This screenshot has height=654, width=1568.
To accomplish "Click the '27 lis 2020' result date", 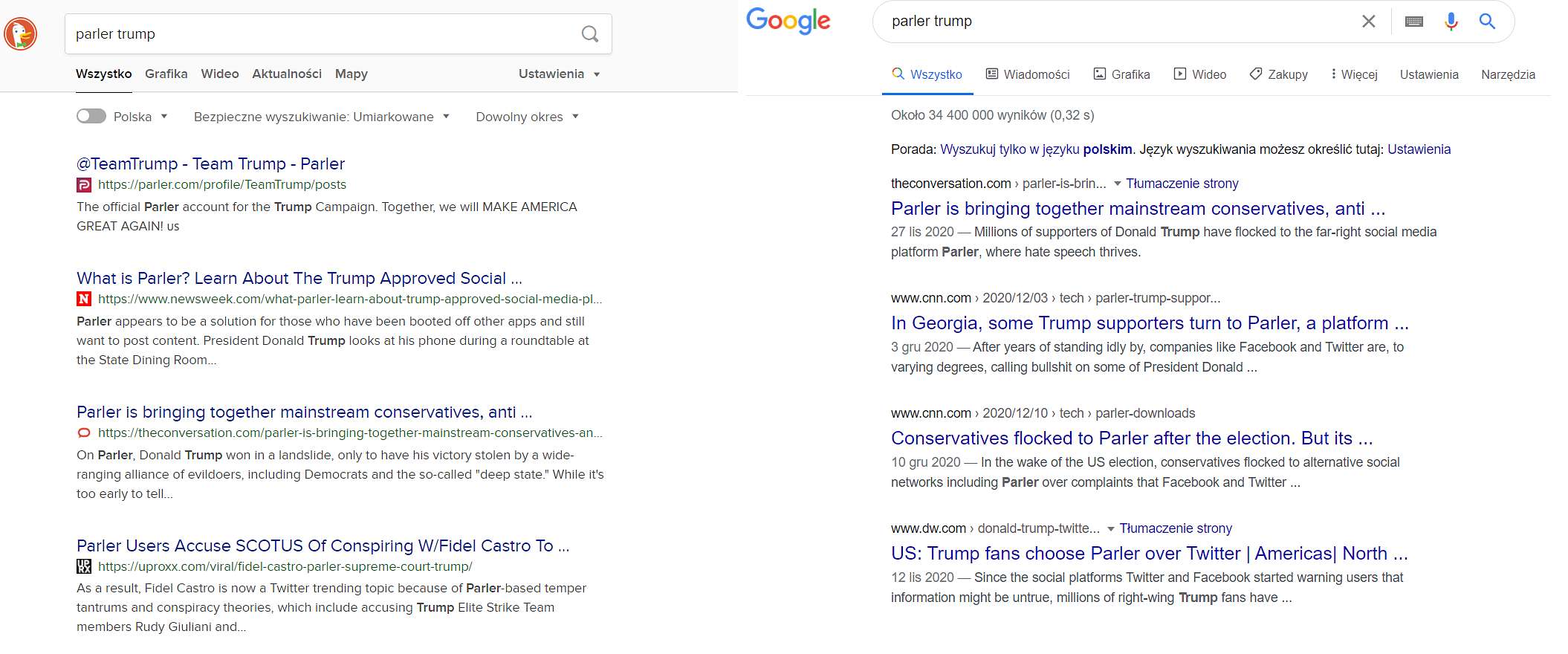I will [x=922, y=232].
